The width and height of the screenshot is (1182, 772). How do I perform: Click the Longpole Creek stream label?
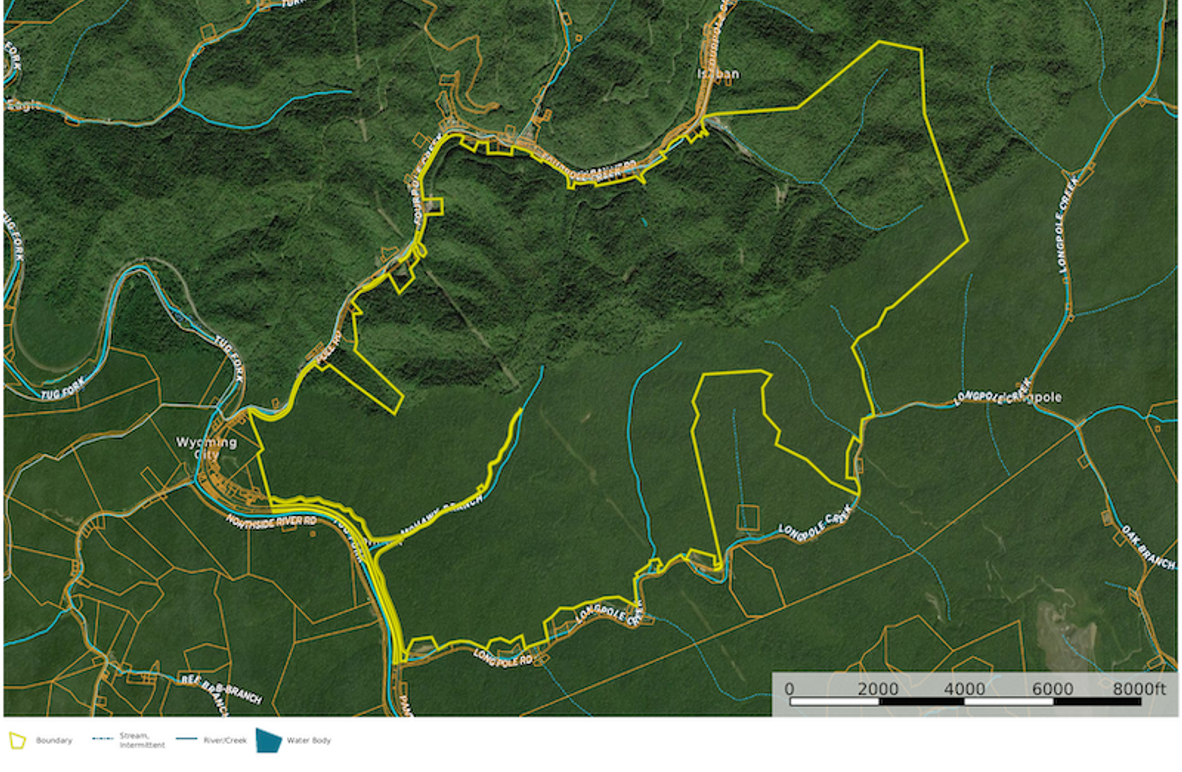pyautogui.click(x=812, y=523)
